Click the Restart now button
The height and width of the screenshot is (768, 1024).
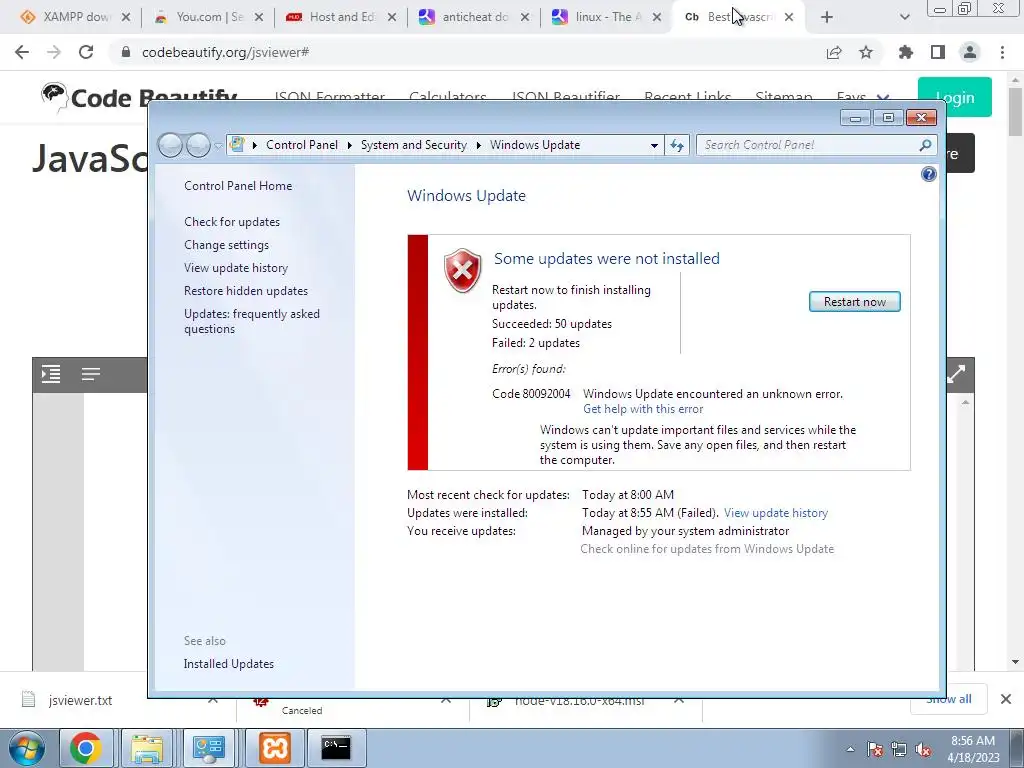coord(854,302)
